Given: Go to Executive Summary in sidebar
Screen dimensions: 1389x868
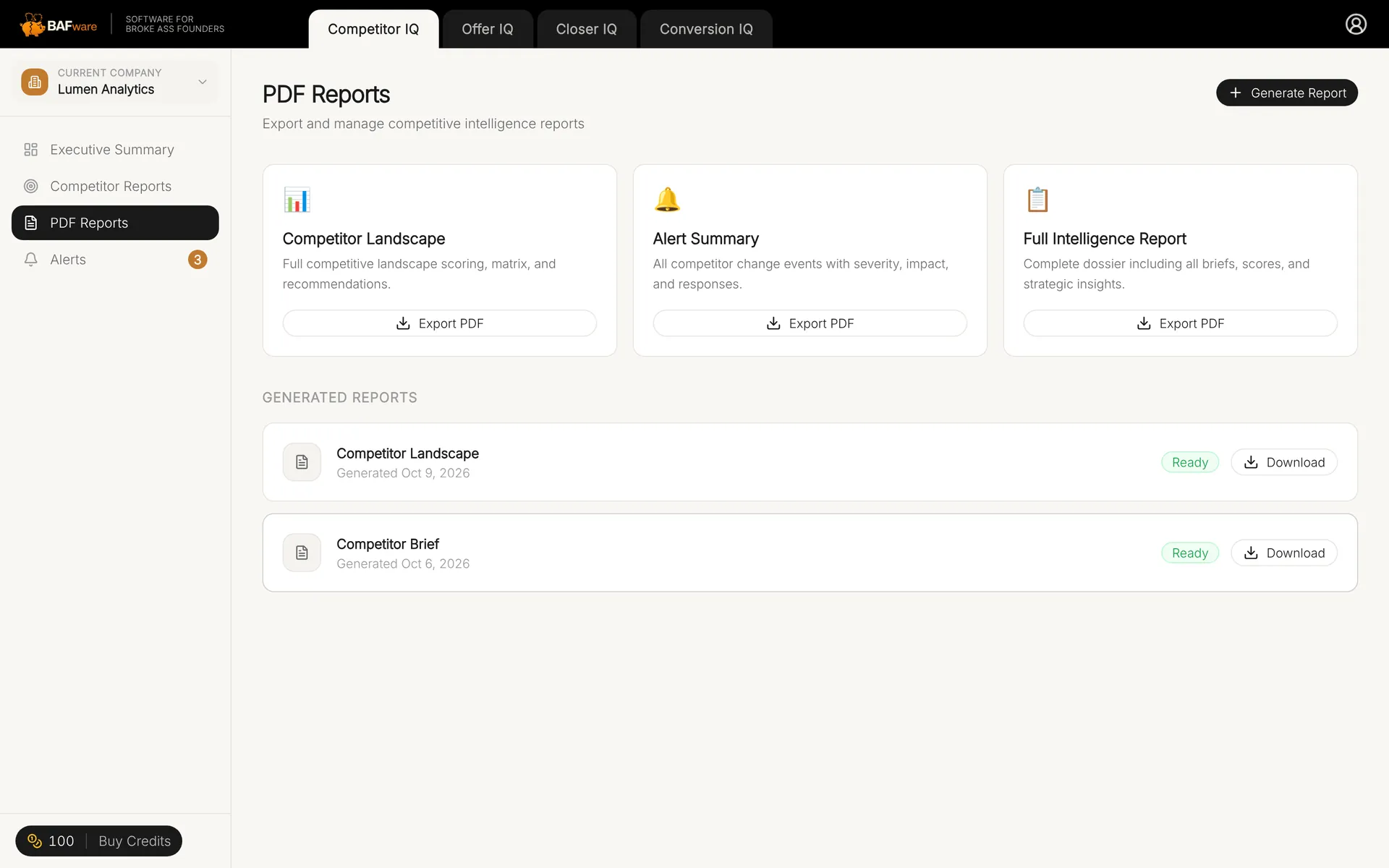Looking at the screenshot, I should 115,150.
